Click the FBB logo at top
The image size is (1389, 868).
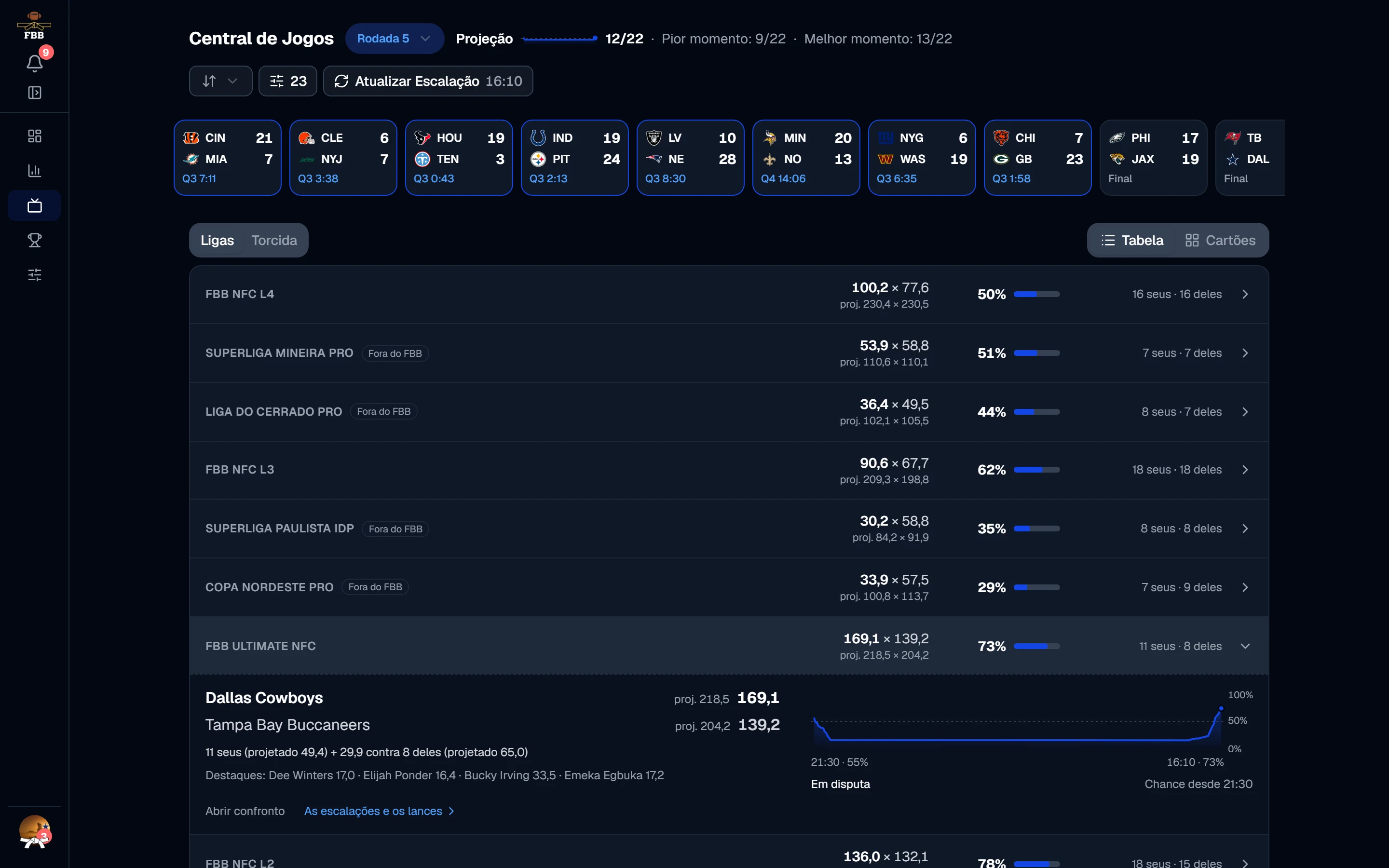pyautogui.click(x=34, y=26)
